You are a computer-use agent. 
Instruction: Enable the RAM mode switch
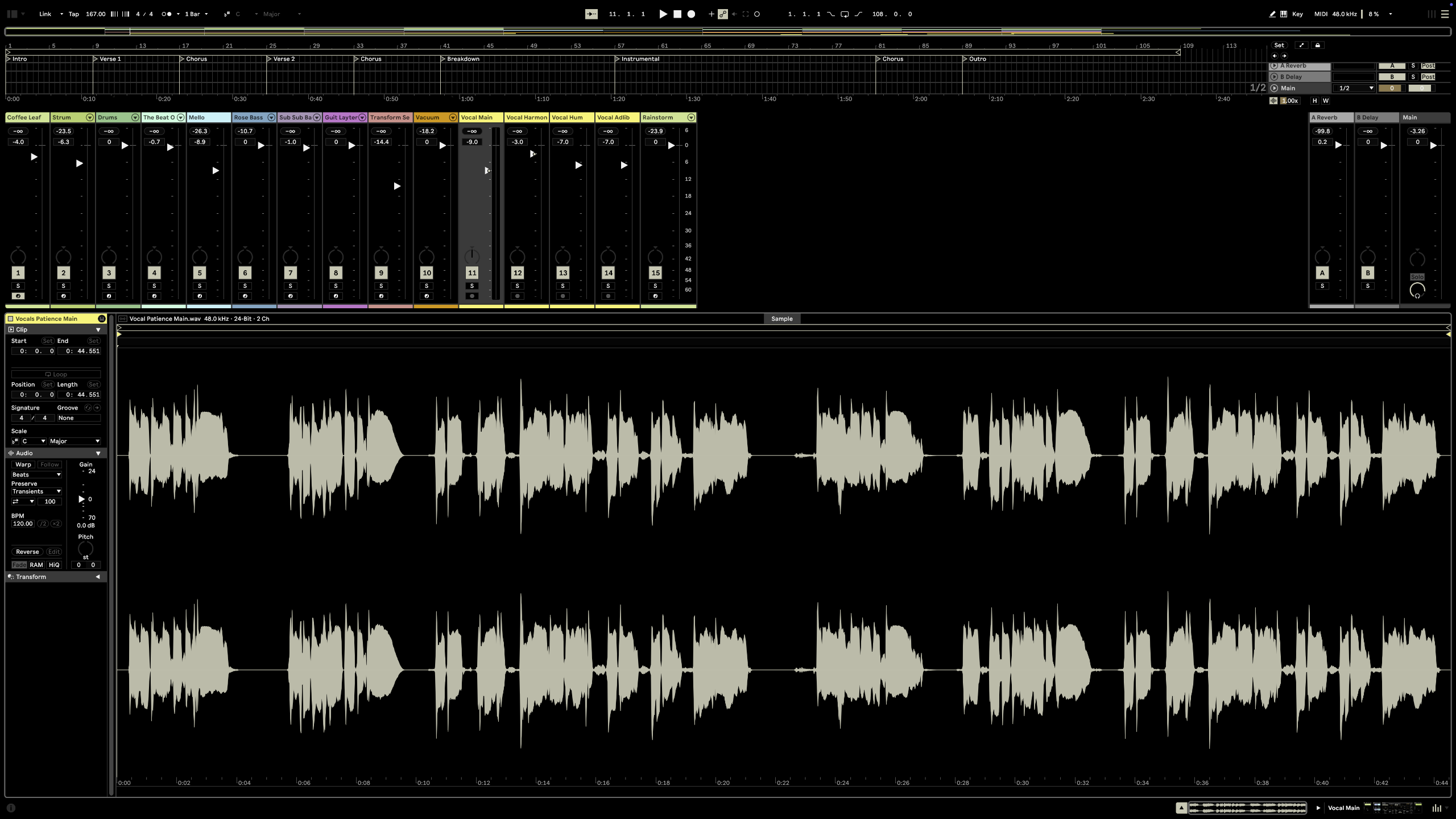coord(36,565)
